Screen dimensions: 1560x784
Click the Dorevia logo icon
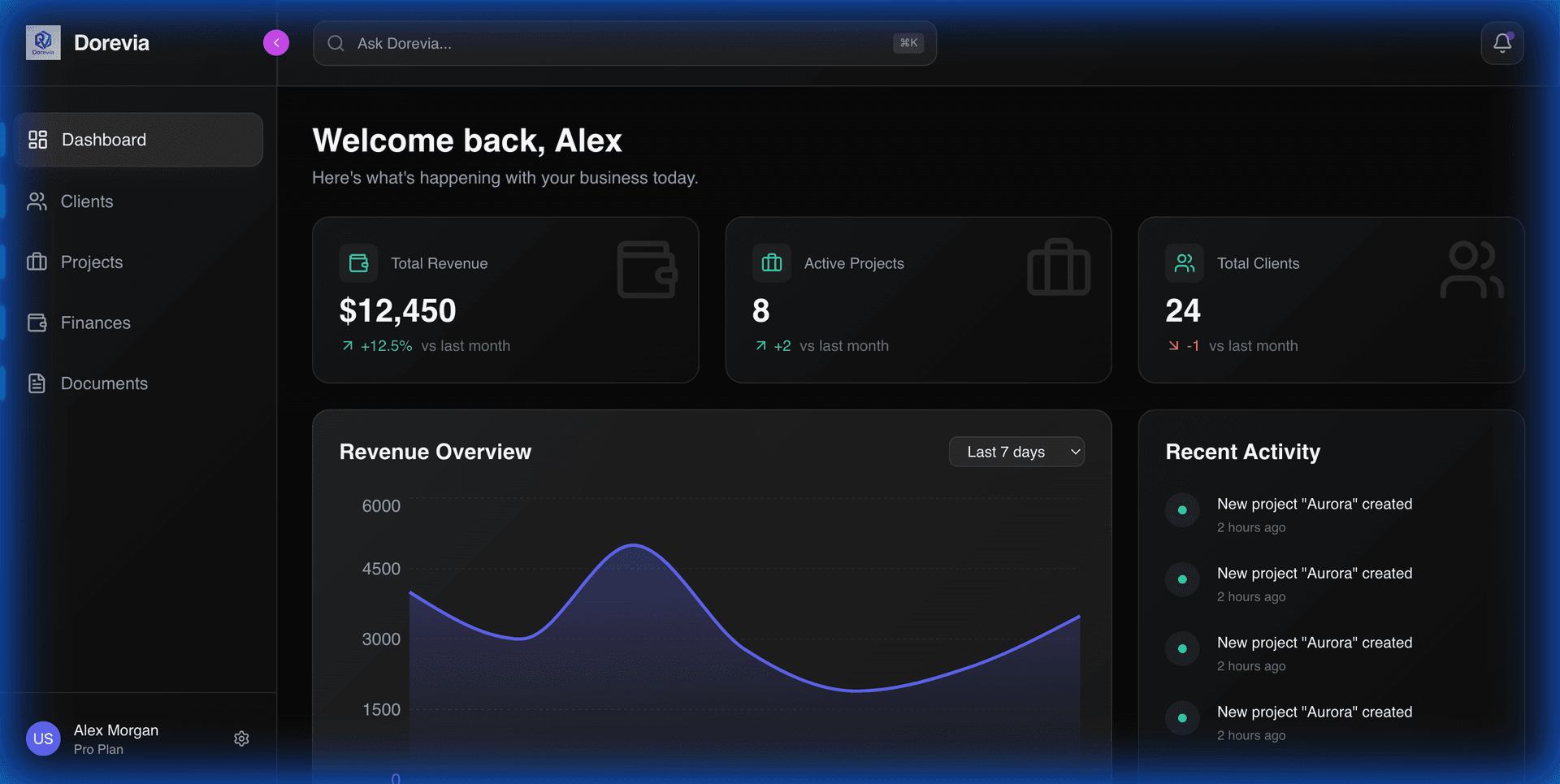[x=42, y=42]
